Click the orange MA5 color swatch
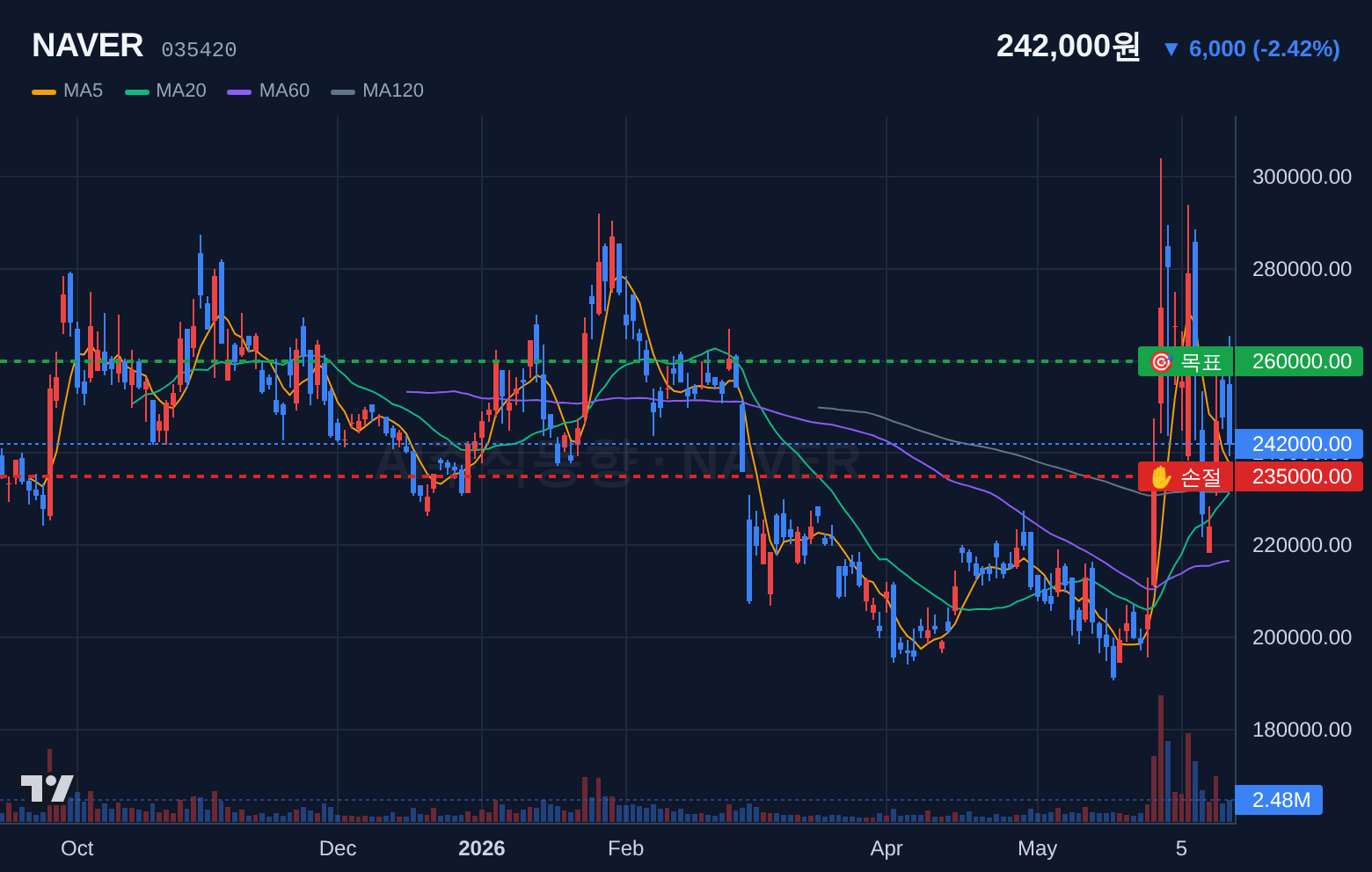This screenshot has height=872, width=1372. click(x=44, y=91)
